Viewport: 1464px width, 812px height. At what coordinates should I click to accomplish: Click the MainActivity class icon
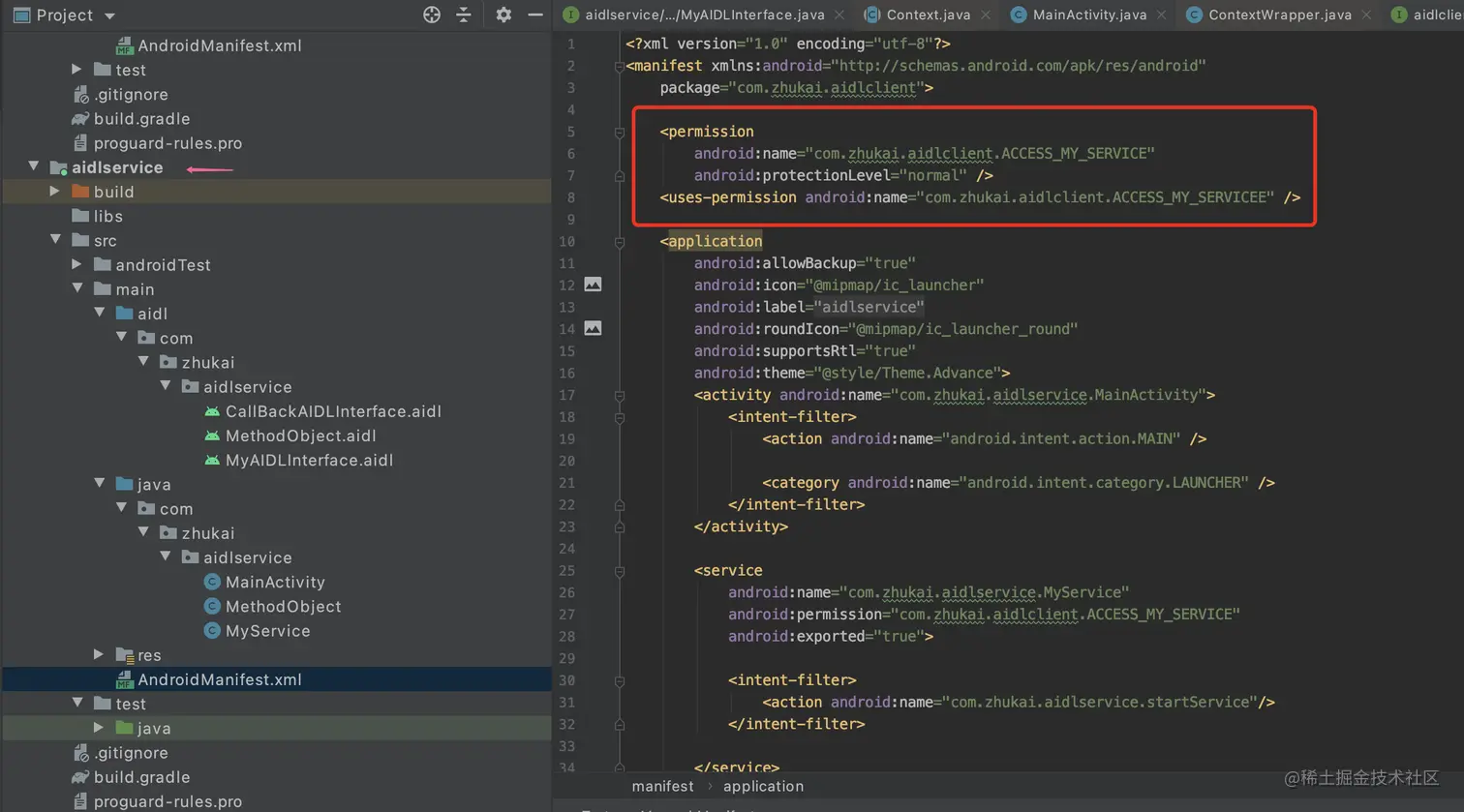coord(212,582)
